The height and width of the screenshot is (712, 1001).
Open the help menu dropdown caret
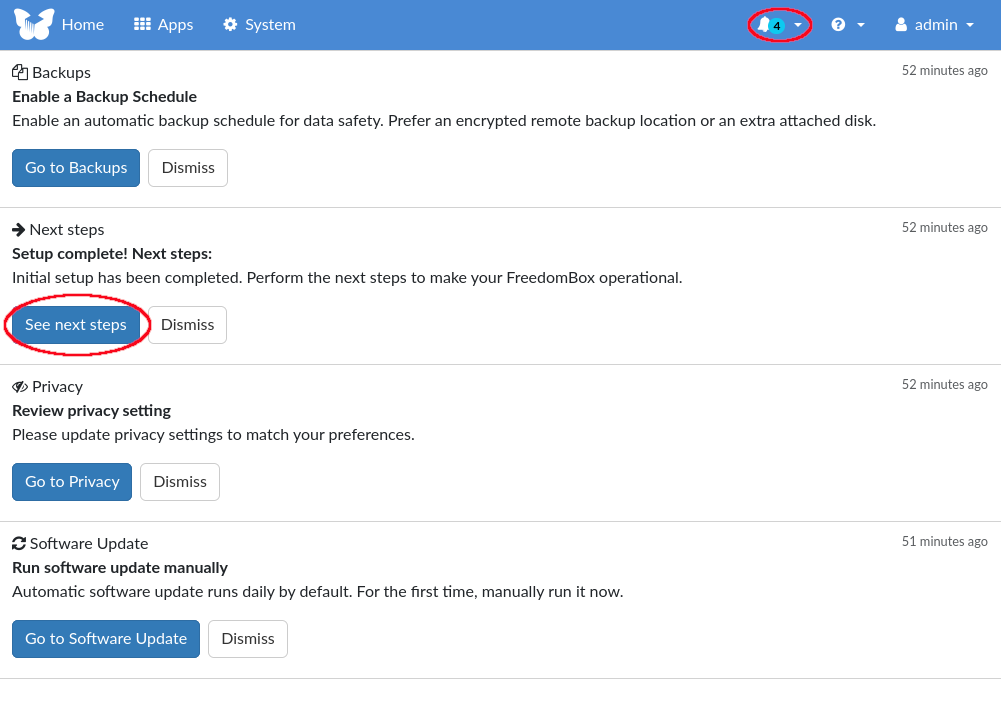[861, 25]
